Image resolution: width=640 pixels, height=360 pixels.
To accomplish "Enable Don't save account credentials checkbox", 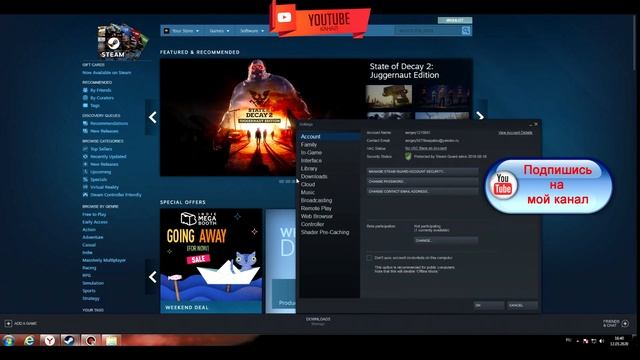I will click(x=369, y=258).
